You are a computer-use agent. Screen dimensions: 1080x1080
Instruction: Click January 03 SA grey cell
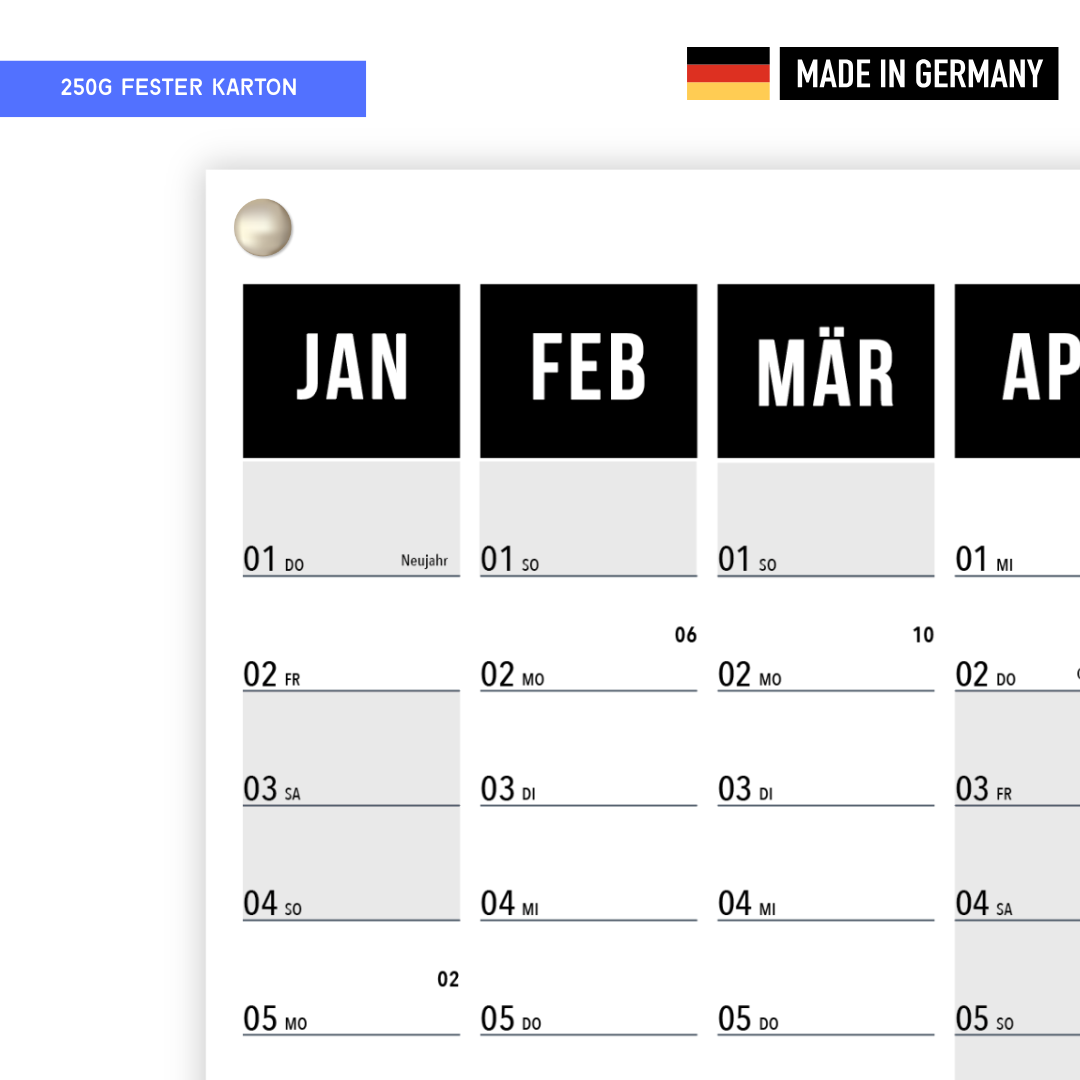click(351, 749)
